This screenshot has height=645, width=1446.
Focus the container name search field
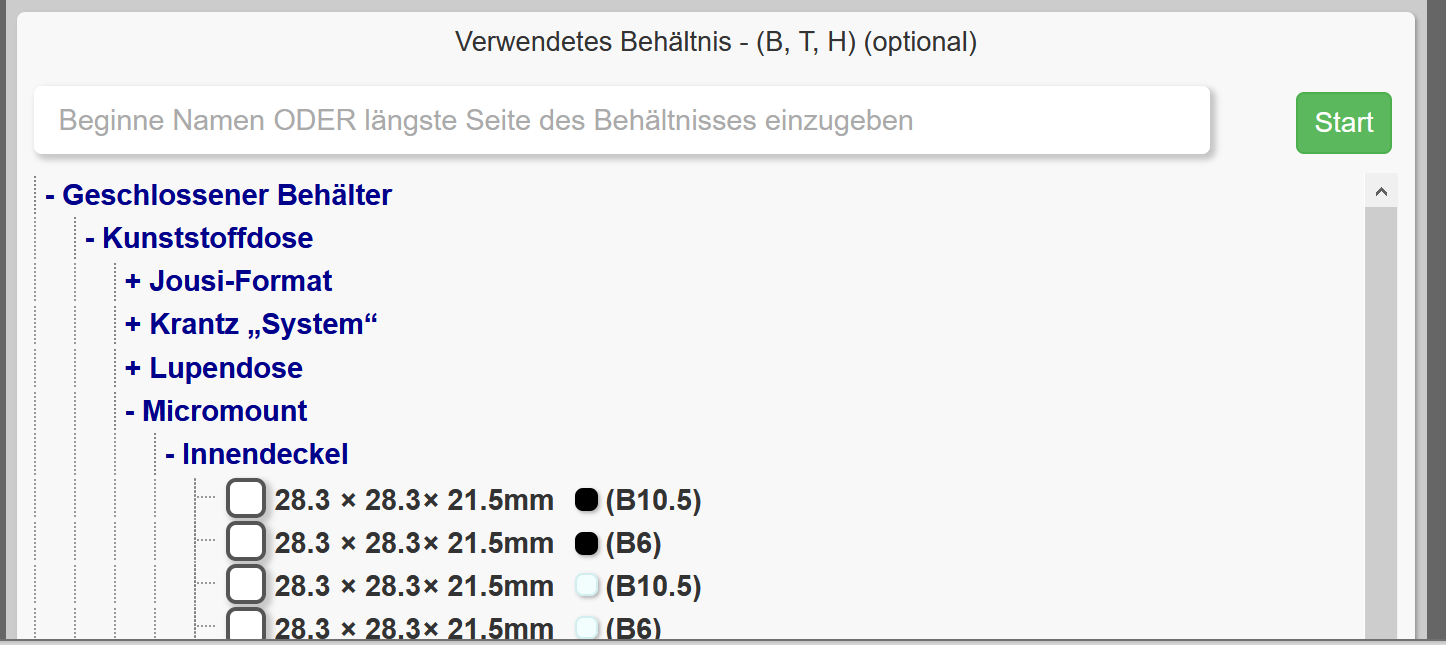coord(621,121)
